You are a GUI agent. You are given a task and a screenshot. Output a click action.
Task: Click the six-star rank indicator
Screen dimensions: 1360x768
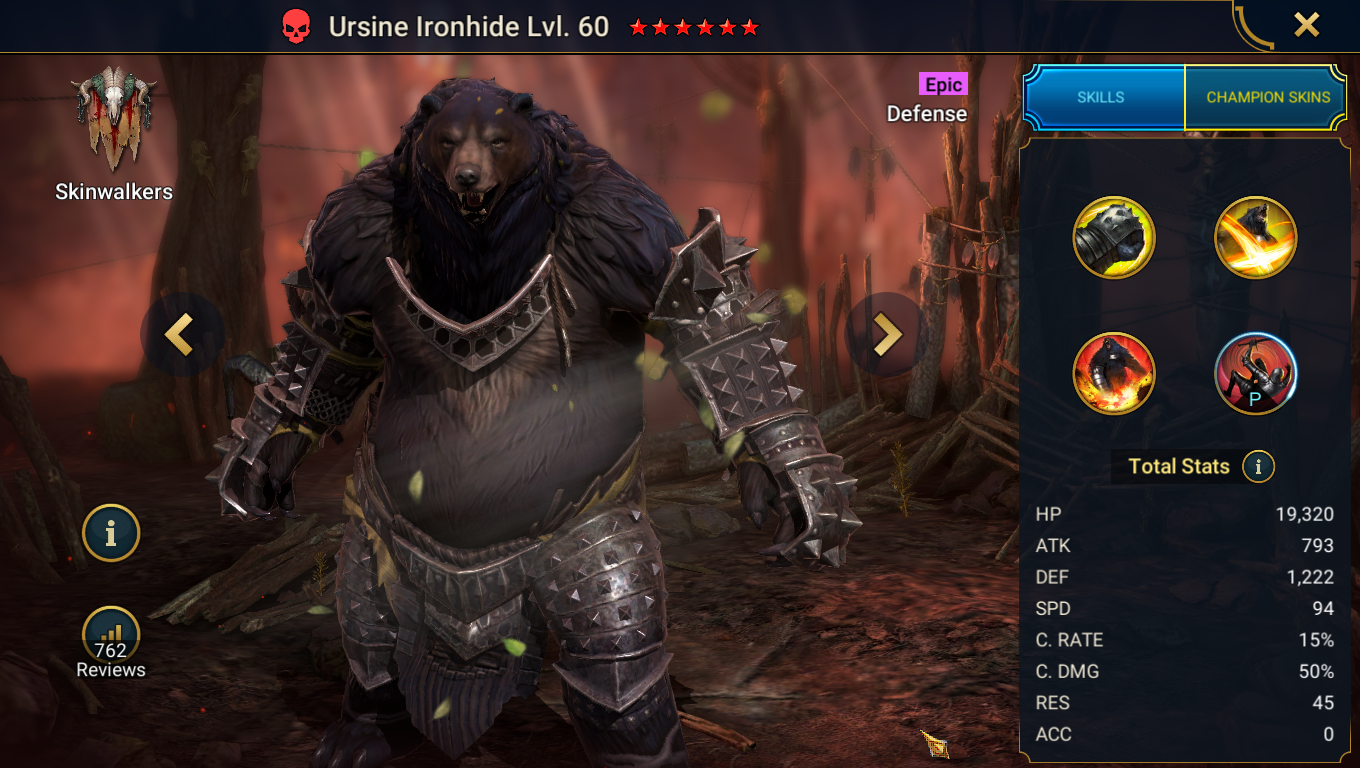694,28
